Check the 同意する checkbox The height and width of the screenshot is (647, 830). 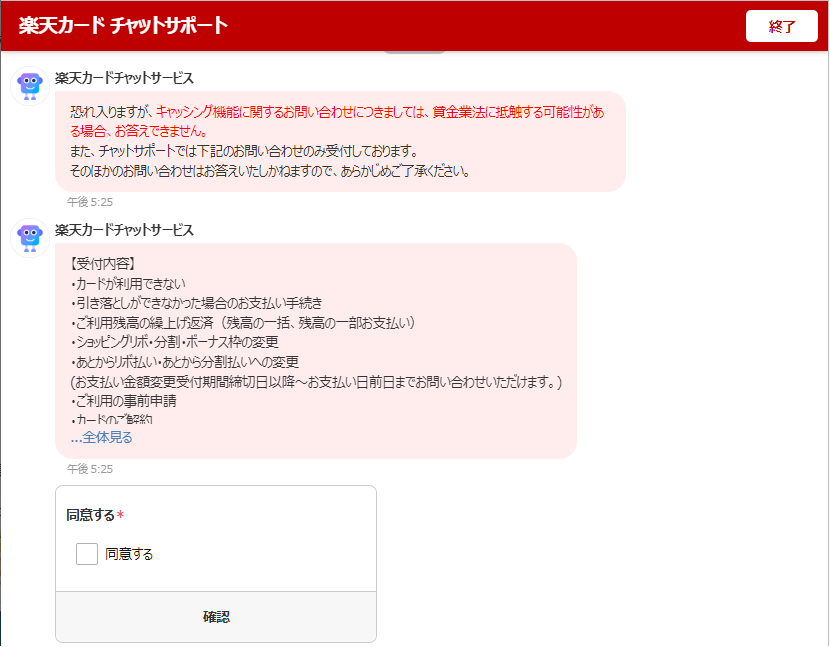click(x=87, y=554)
